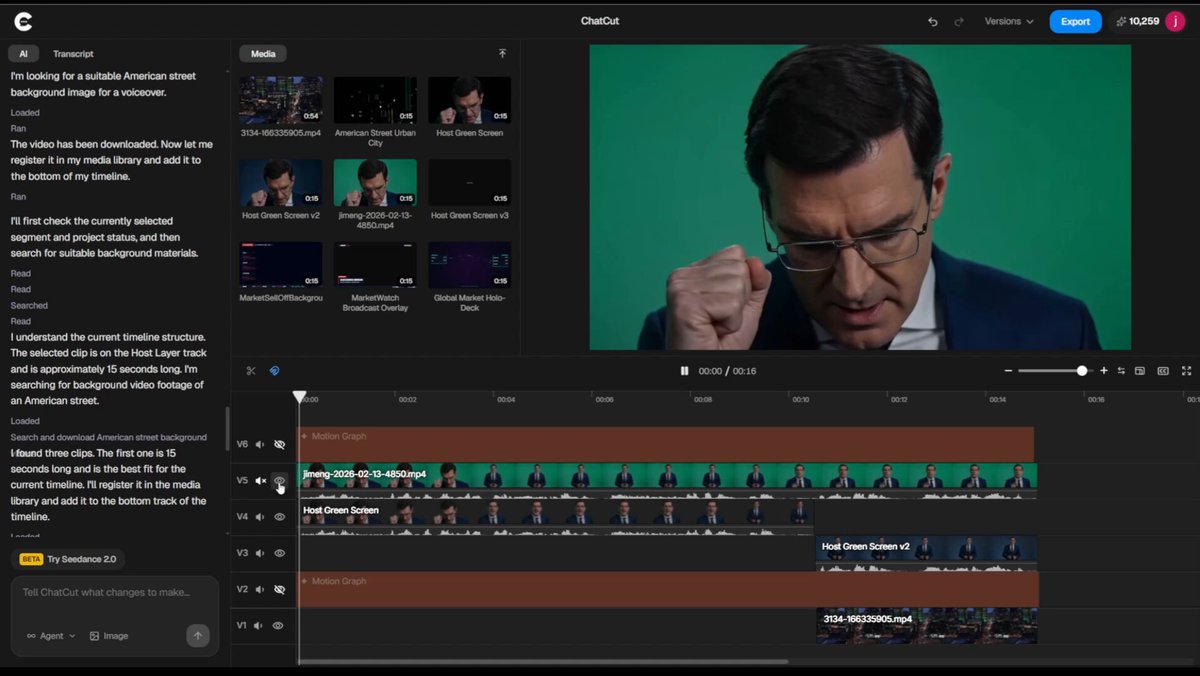The width and height of the screenshot is (1200, 676).
Task: Select the Motion Graph clip on V6
Action: pos(666,444)
